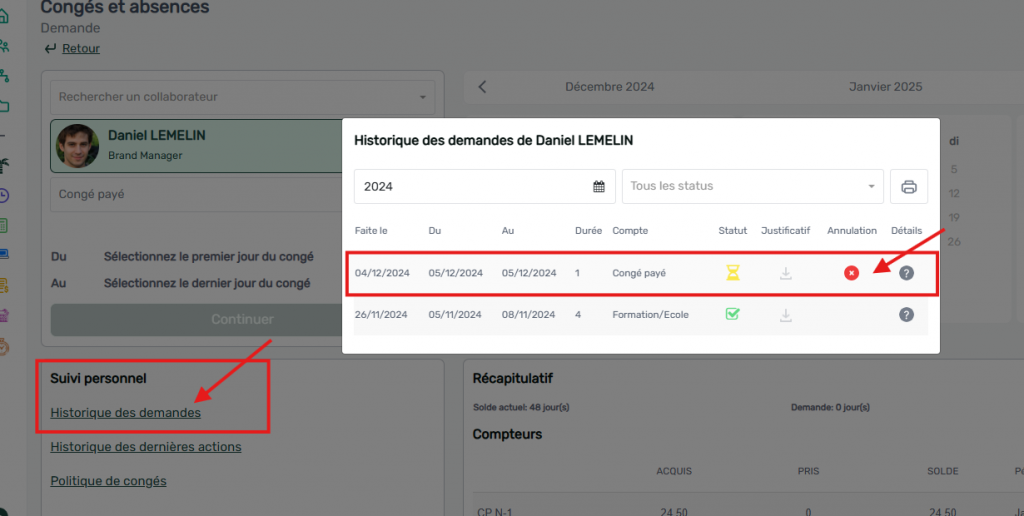Screen dimensions: 1024x516
Task: Click the print history printer icon
Action: pos(908,187)
